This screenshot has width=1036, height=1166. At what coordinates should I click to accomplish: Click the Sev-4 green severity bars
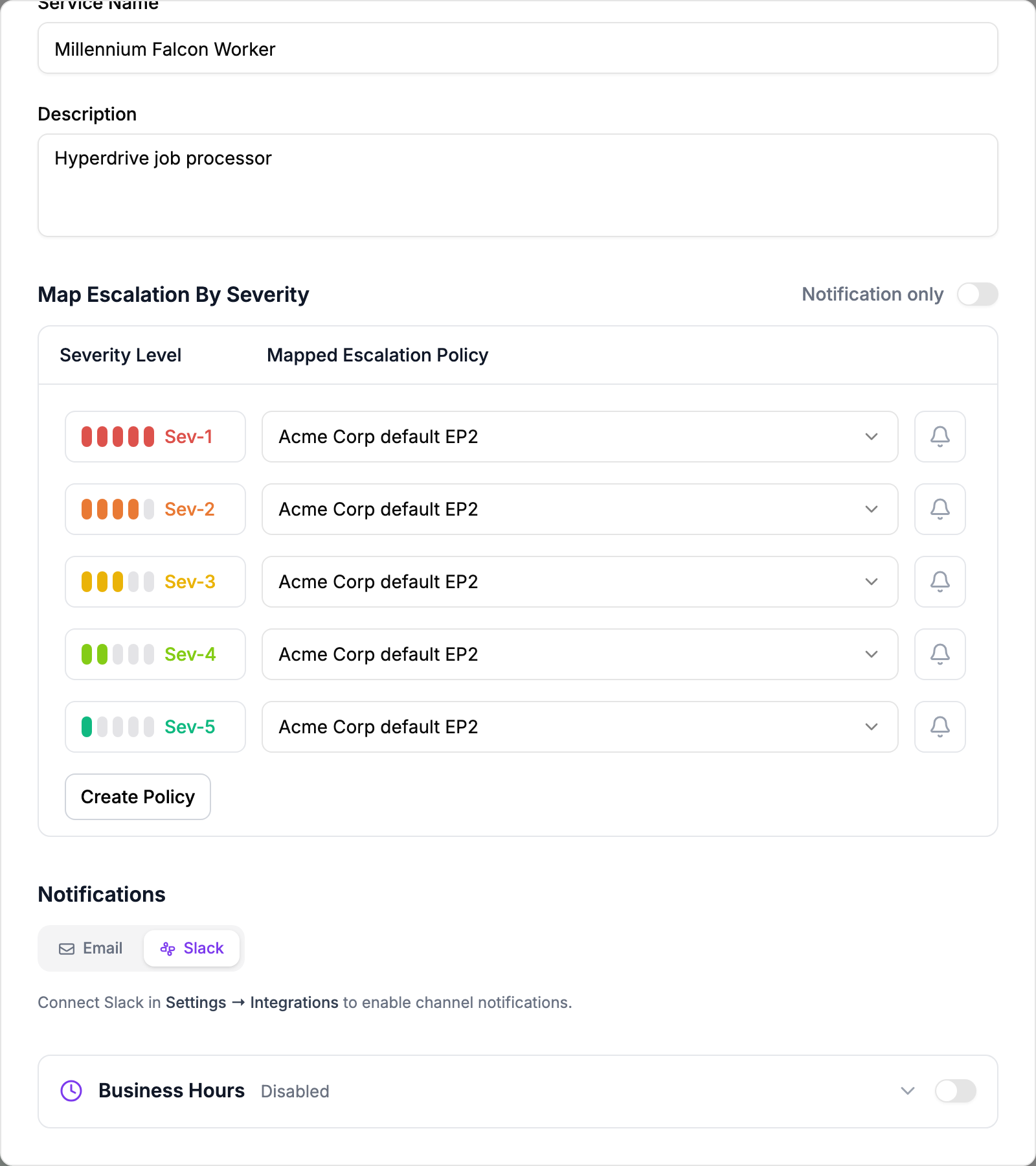pyautogui.click(x=118, y=654)
